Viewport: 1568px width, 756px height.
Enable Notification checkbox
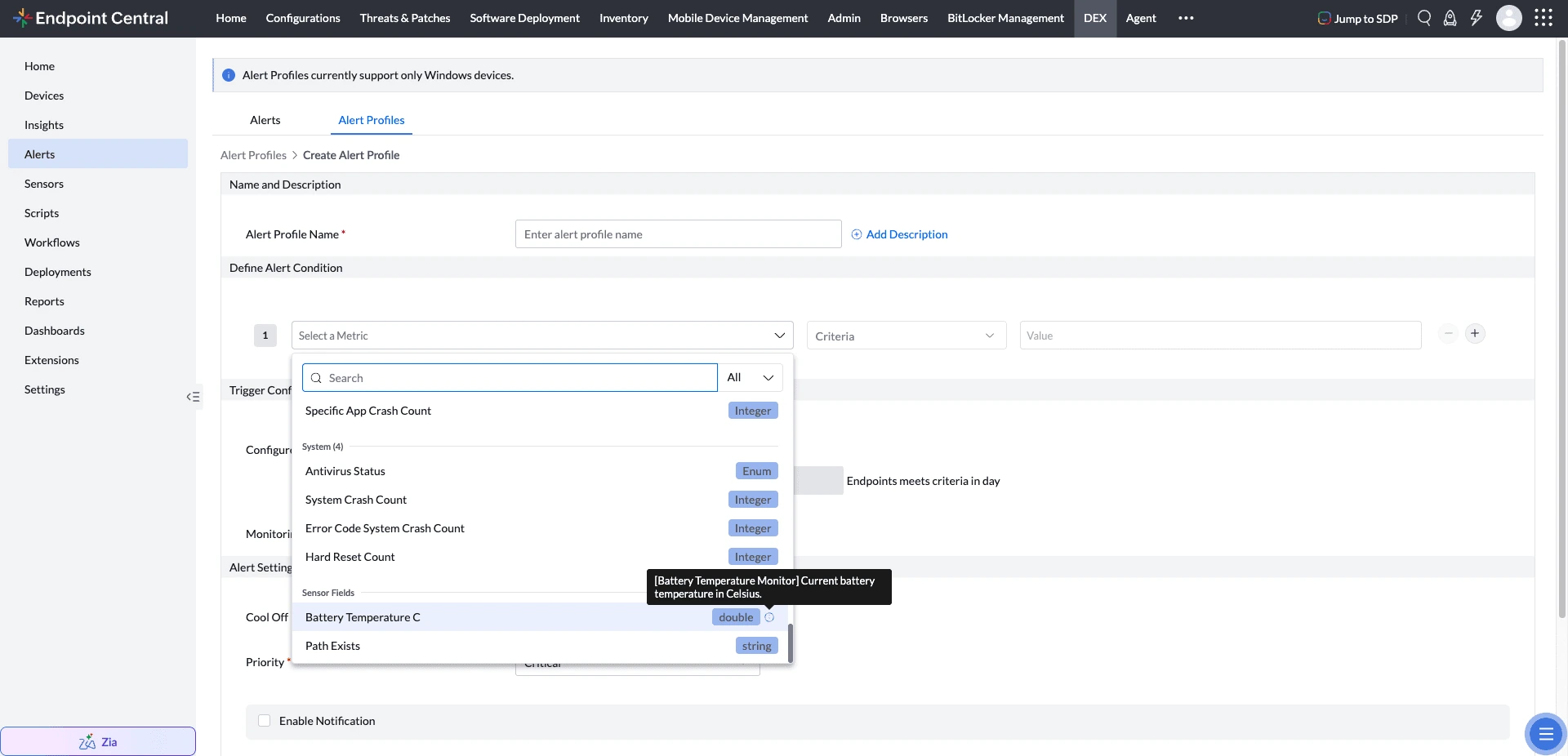coord(264,721)
